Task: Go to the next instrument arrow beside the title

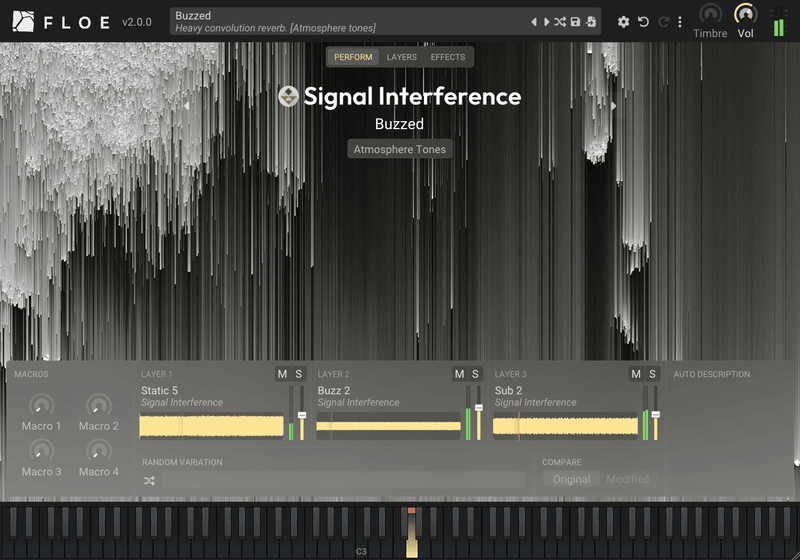Action: [x=613, y=106]
